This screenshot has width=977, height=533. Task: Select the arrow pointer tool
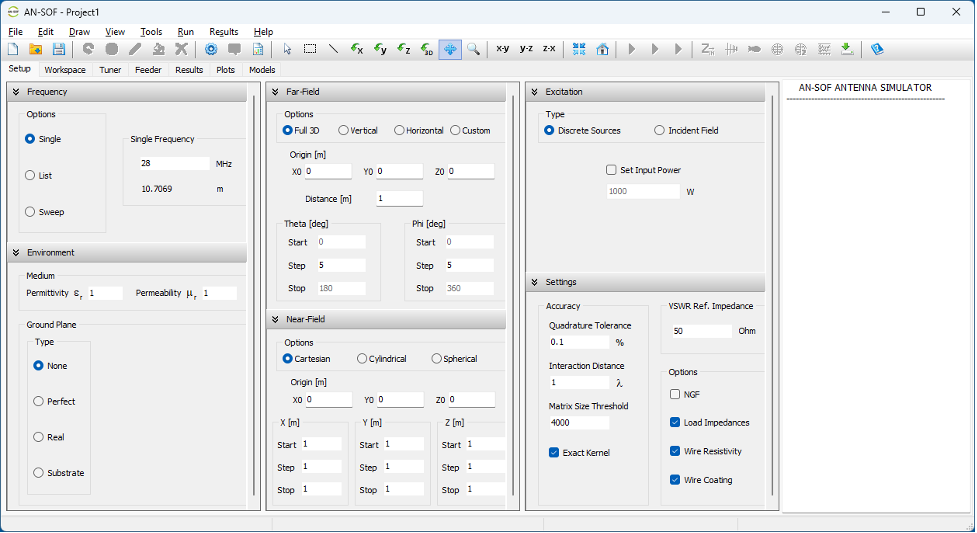point(287,49)
